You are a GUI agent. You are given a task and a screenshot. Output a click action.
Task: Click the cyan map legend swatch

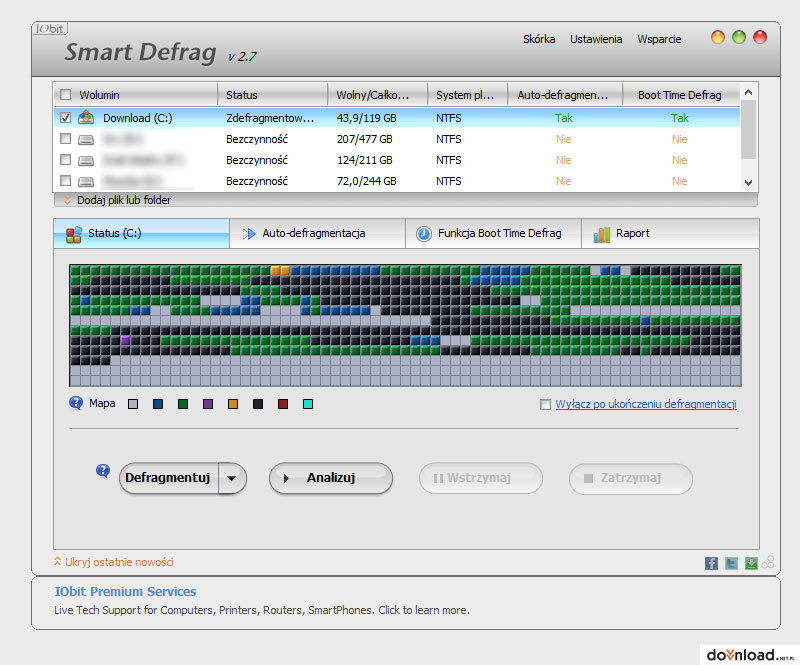click(x=308, y=404)
